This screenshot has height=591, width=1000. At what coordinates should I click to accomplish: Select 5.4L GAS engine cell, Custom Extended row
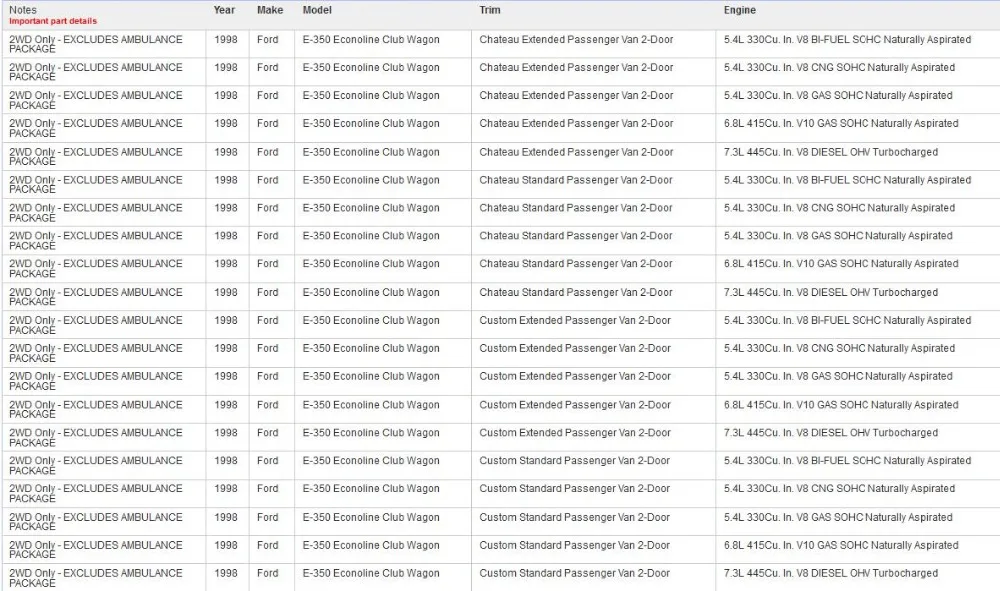click(838, 377)
